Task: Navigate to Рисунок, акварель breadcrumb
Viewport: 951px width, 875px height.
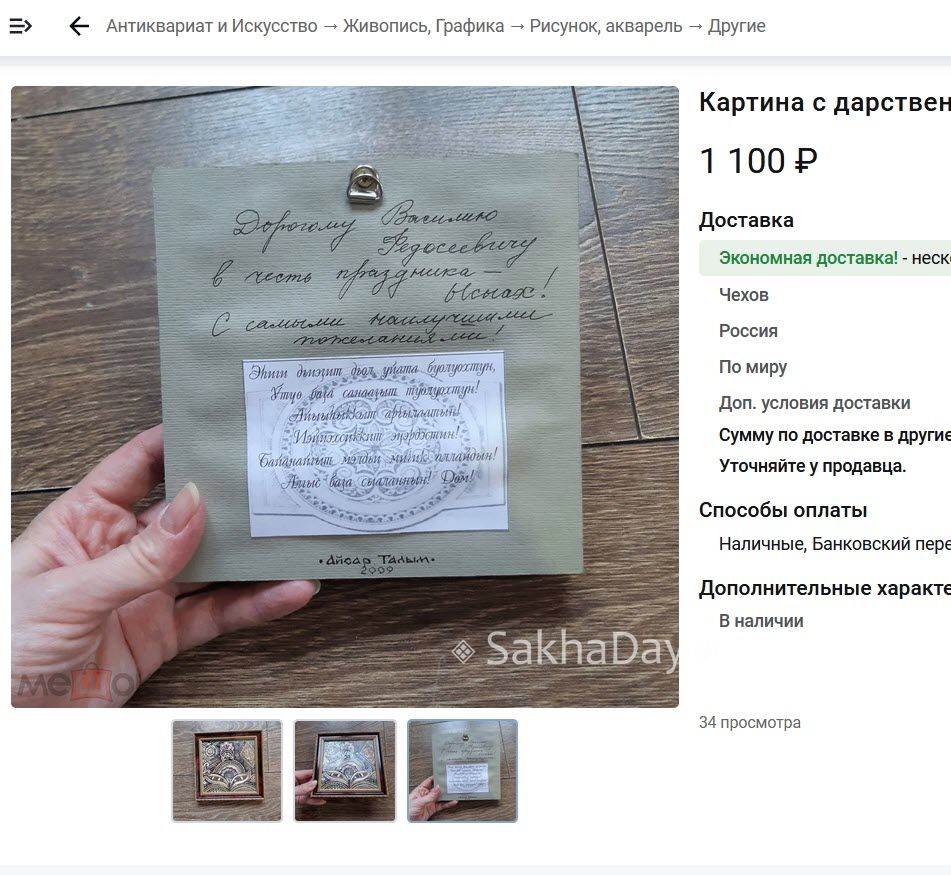Action: pos(606,26)
